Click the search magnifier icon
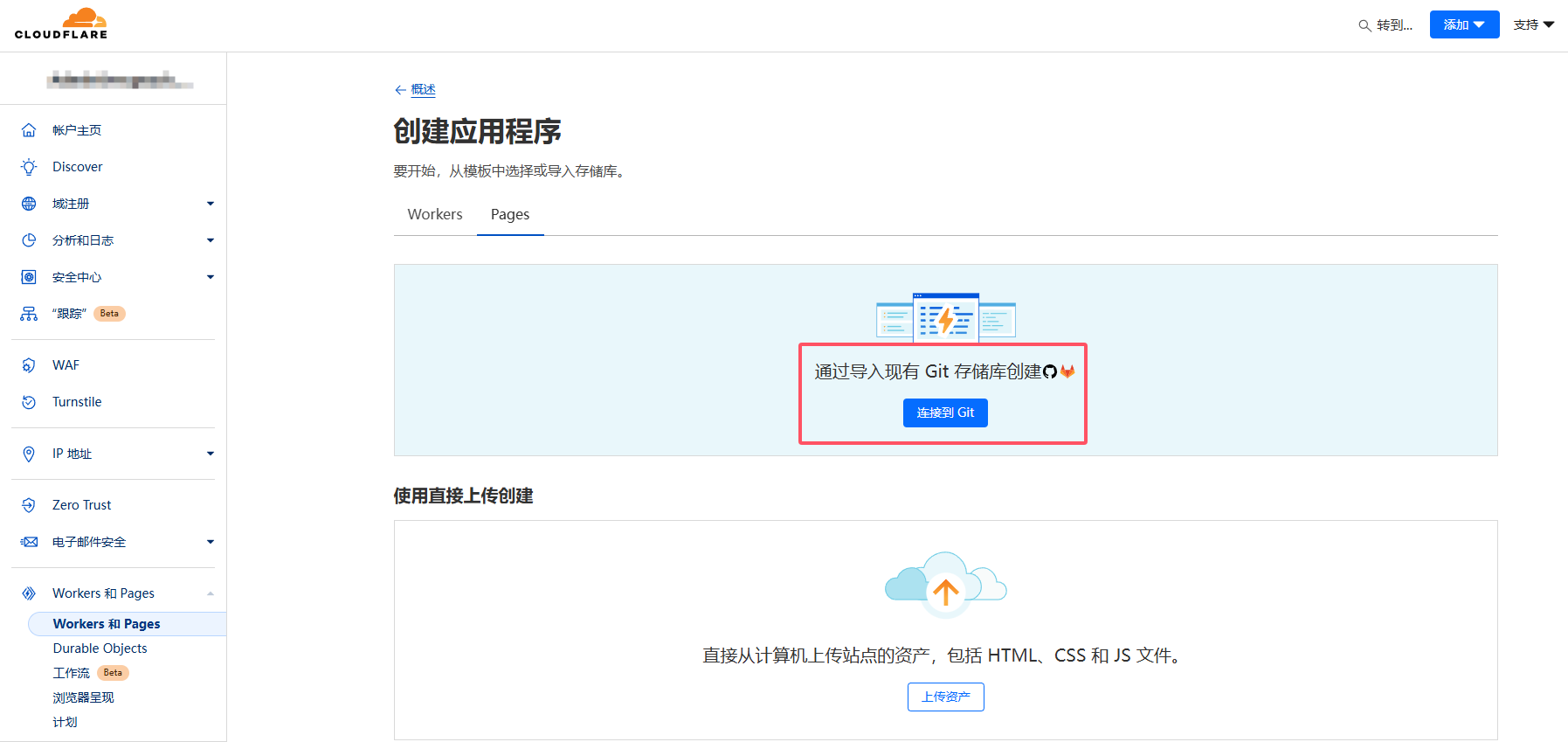This screenshot has height=742, width=1568. pos(1364,25)
